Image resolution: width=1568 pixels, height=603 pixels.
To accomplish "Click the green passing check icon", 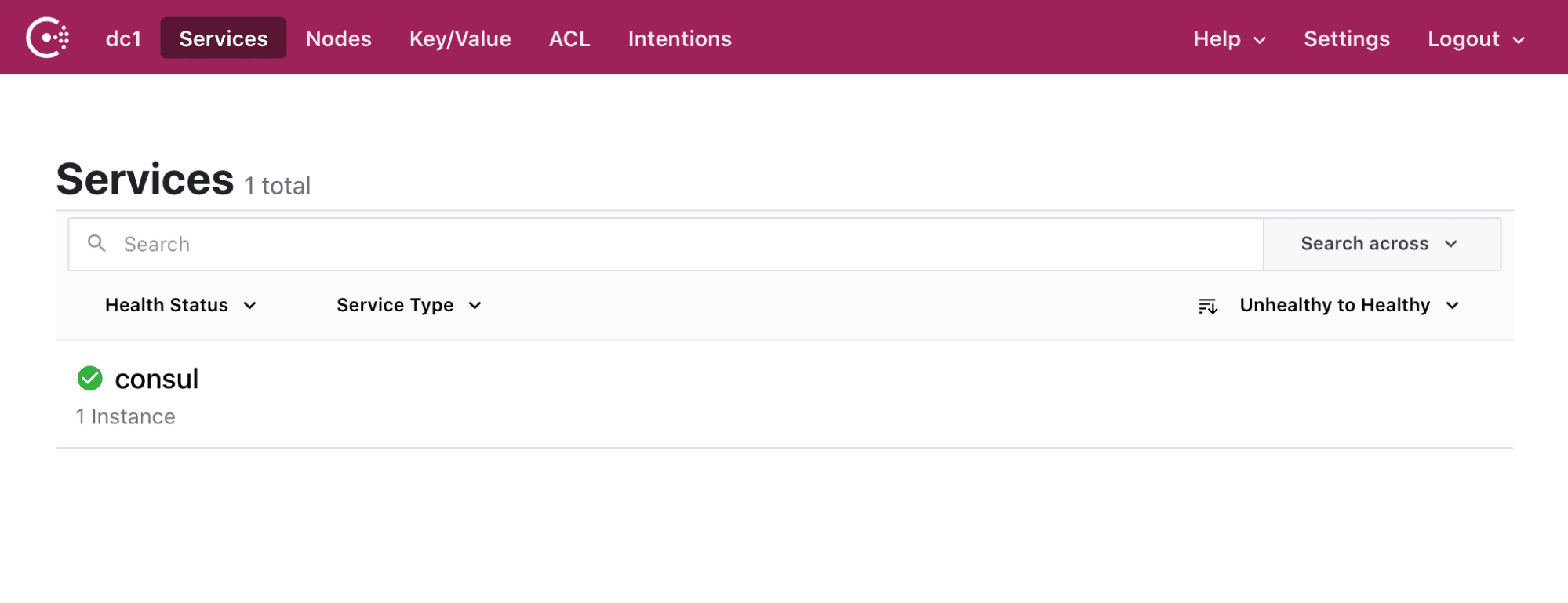I will tap(90, 379).
